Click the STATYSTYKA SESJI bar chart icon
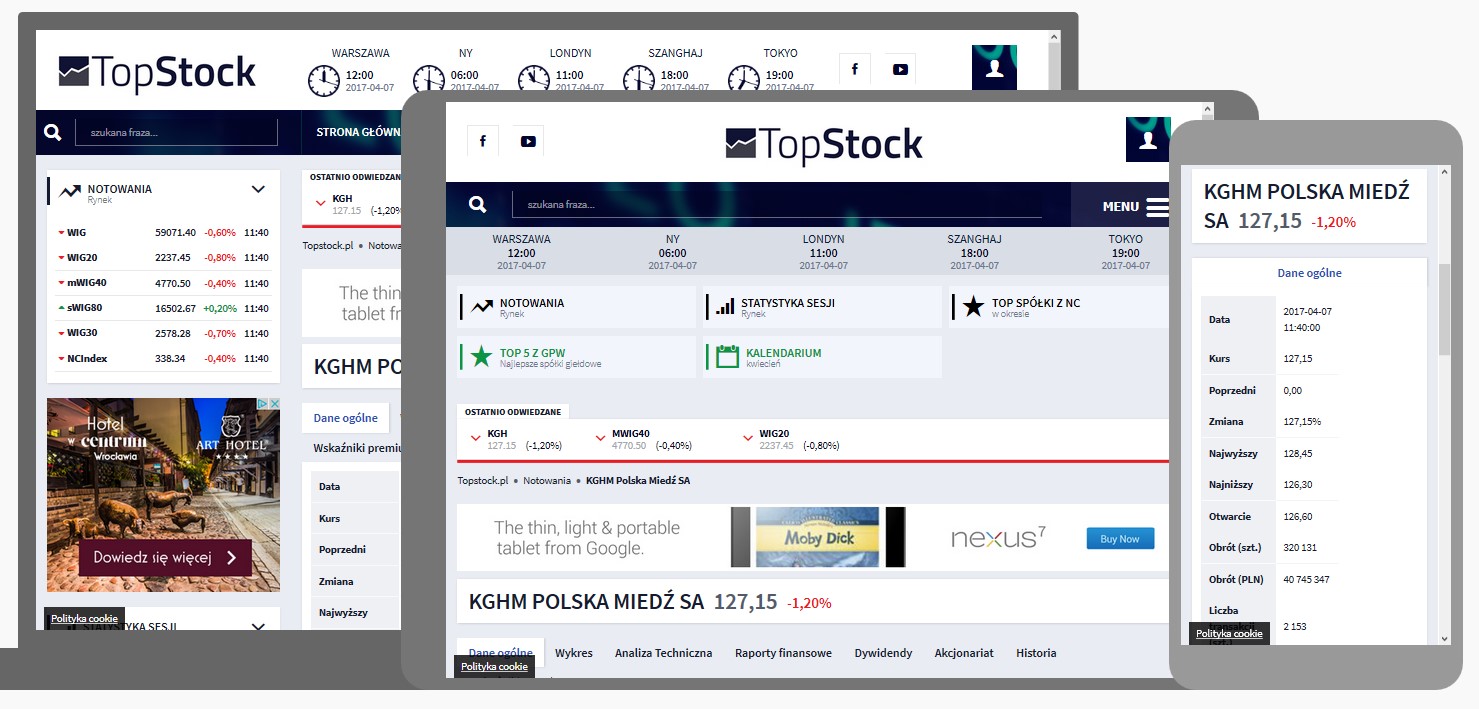Image resolution: width=1479 pixels, height=709 pixels. tap(725, 307)
